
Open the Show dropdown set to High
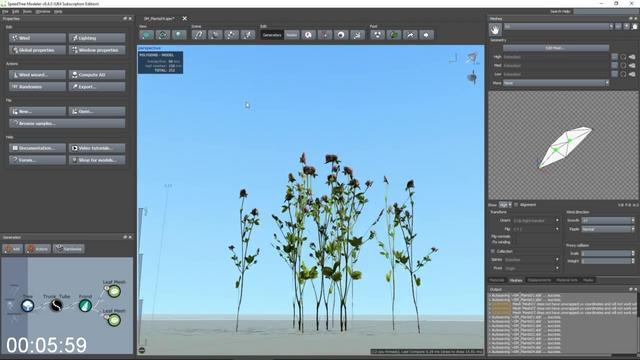[505, 205]
